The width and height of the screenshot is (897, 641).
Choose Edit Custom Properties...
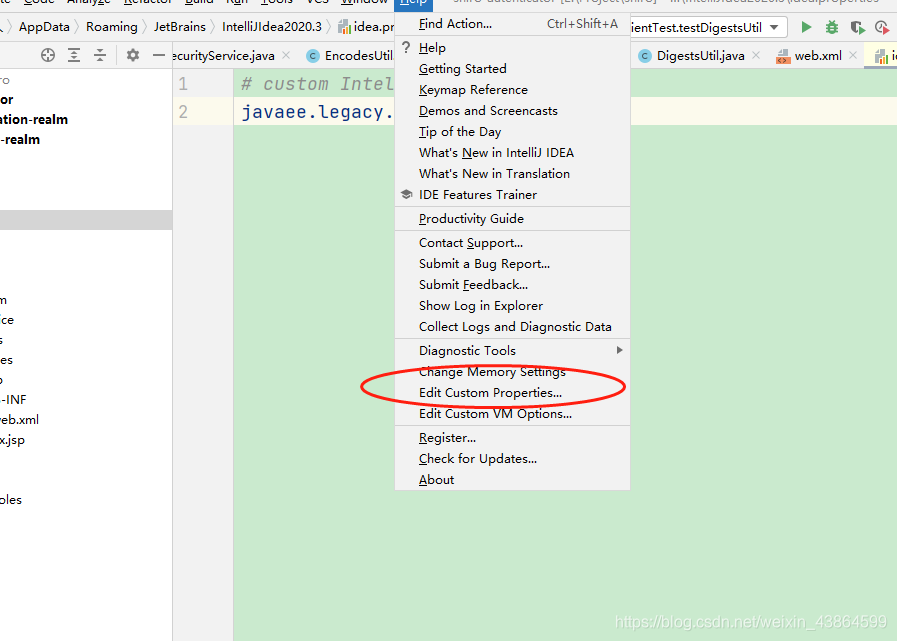(513, 393)
